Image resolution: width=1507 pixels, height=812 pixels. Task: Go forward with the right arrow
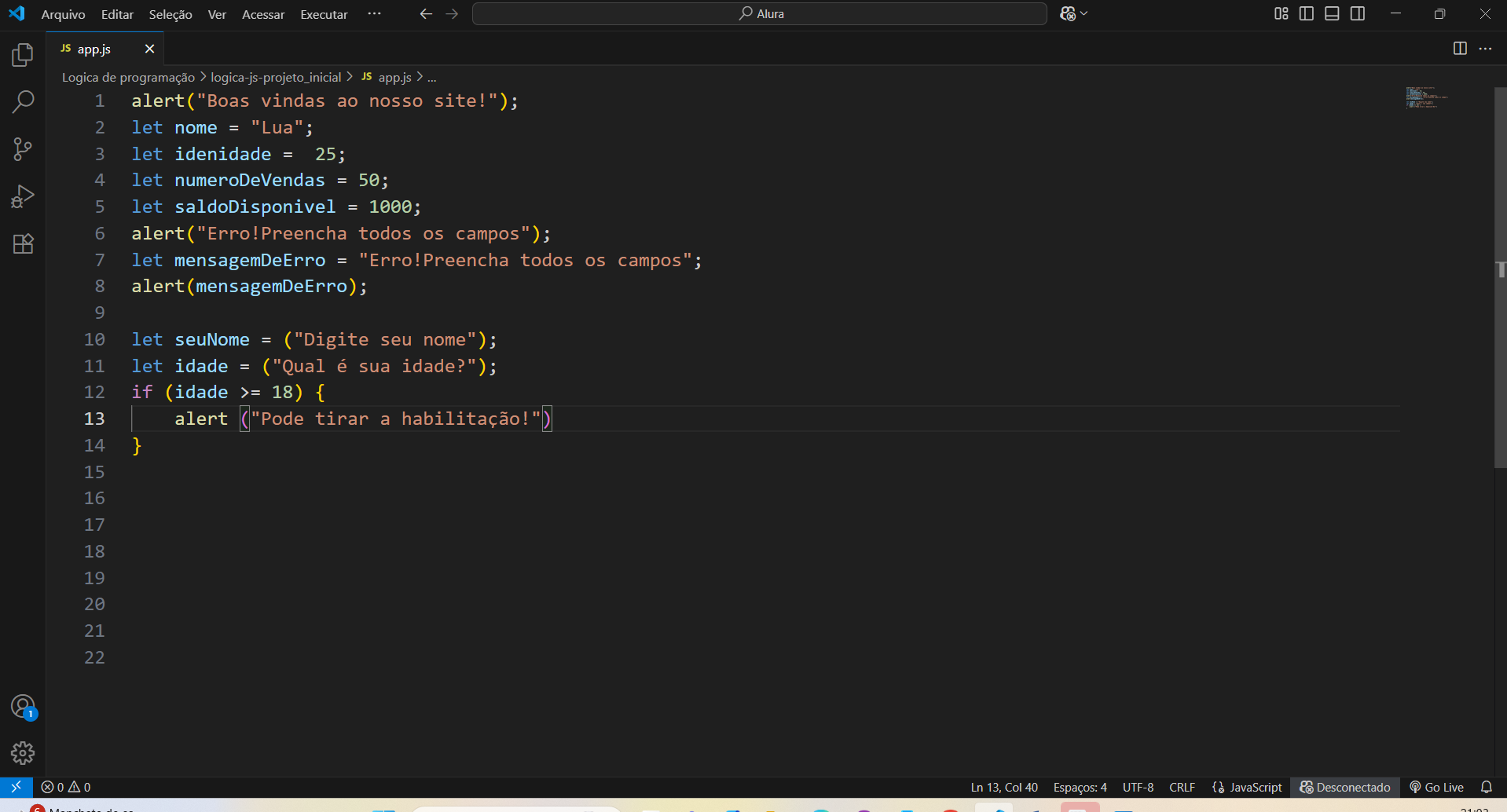452,13
